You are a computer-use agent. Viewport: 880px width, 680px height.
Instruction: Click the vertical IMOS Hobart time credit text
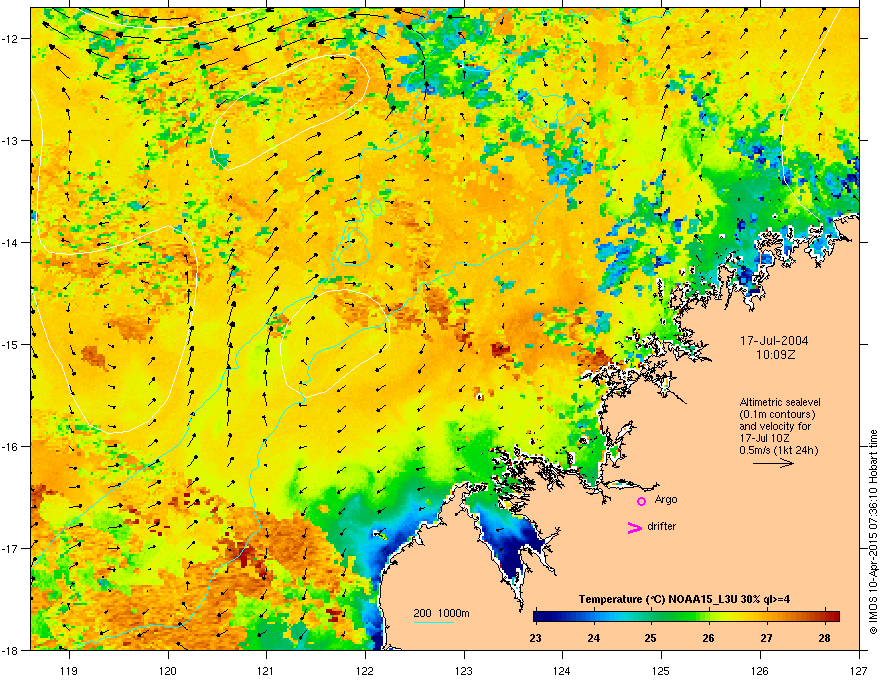point(873,532)
